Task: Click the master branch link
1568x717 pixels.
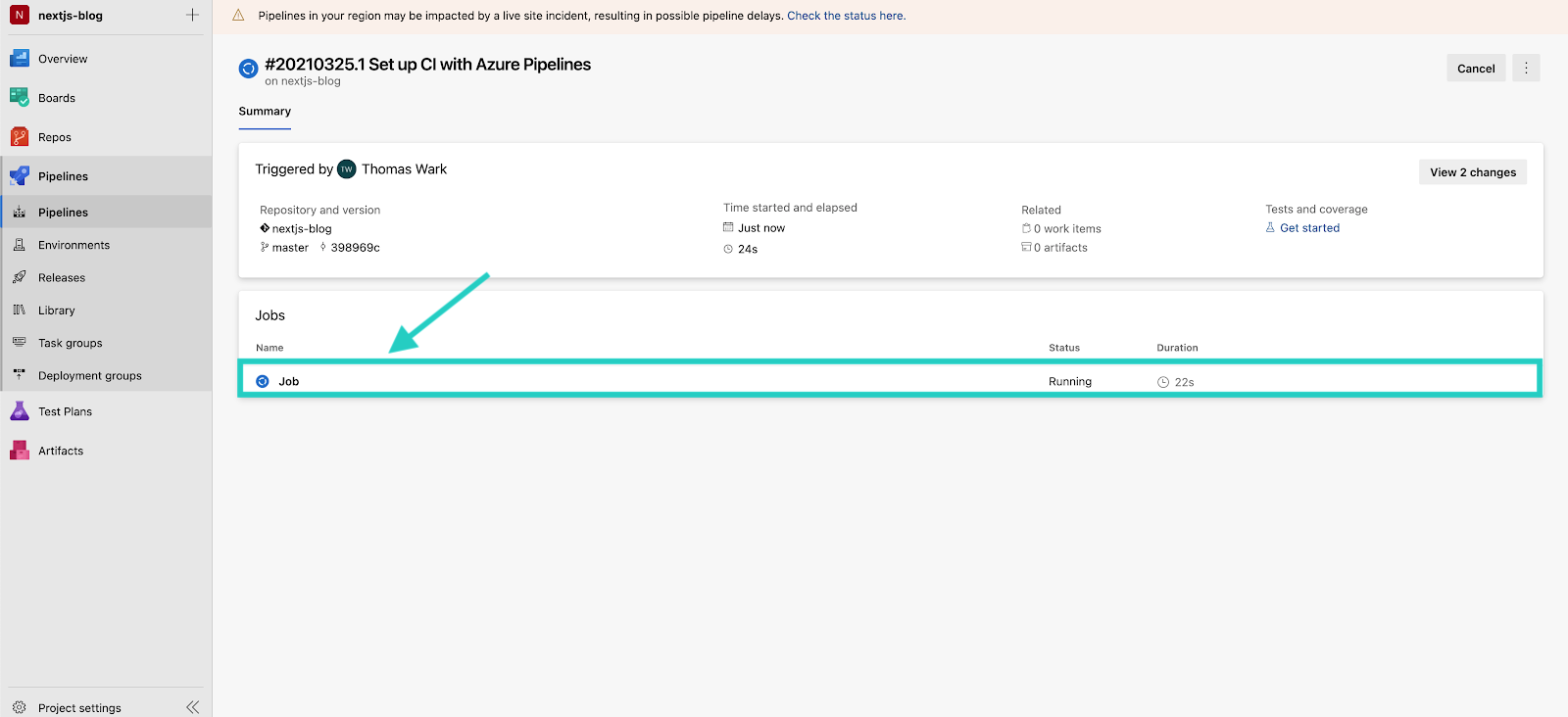Action: [x=290, y=248]
